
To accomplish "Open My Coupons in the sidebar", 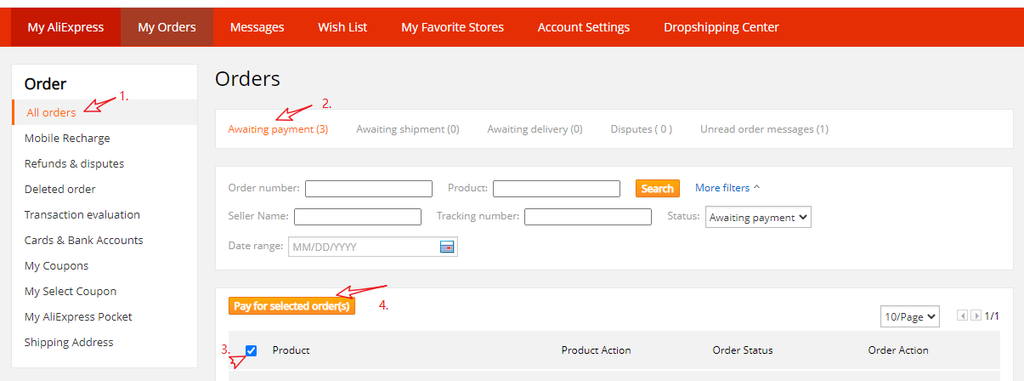I will 56,265.
